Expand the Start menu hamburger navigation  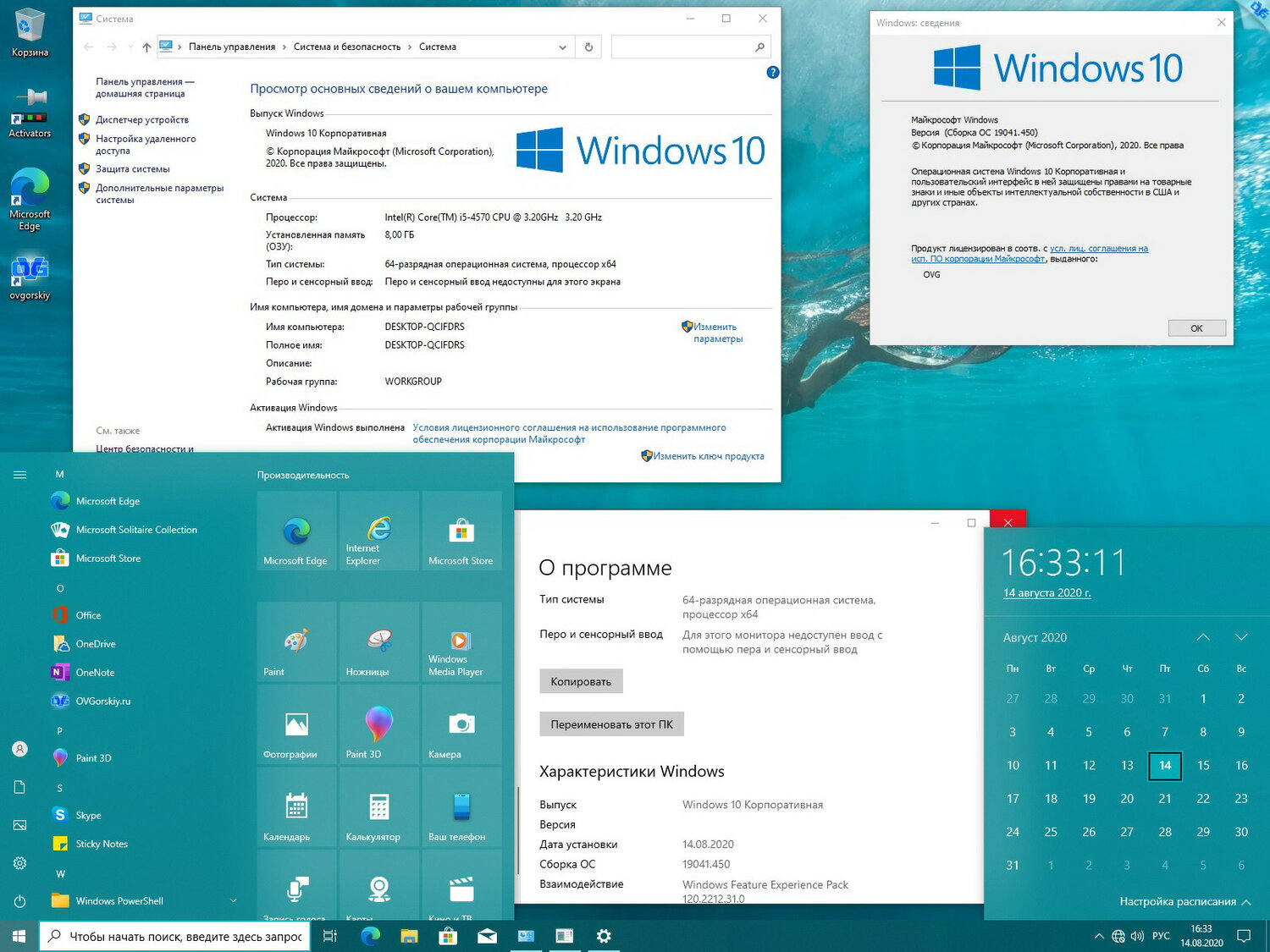[x=19, y=475]
